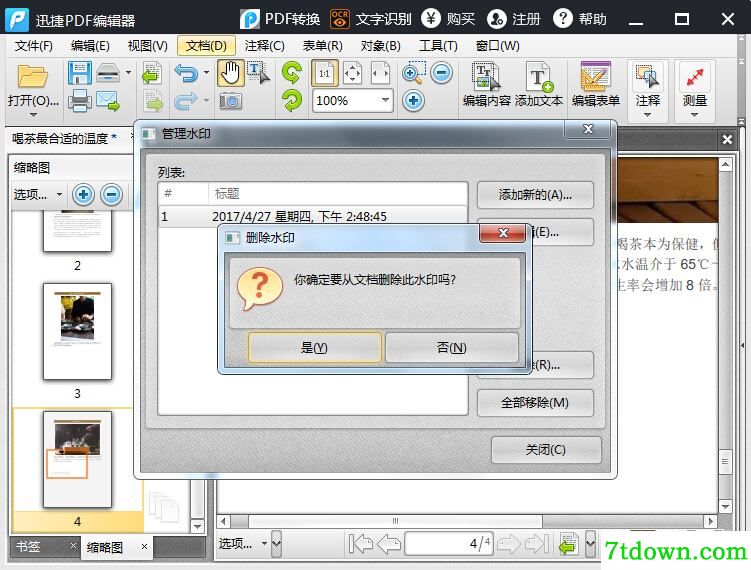Go to previous page arrow
The image size is (751, 570).
coord(389,544)
